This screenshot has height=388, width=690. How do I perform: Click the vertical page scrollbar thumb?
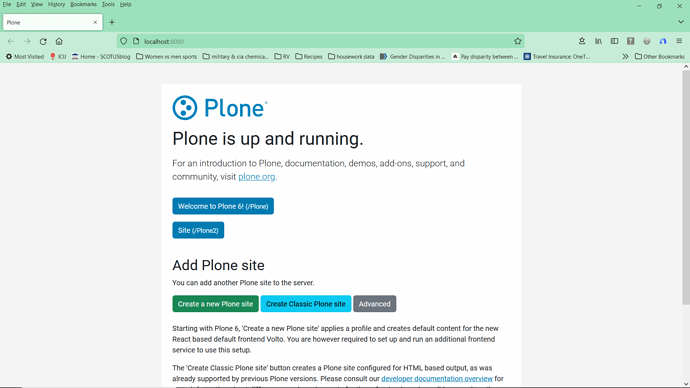[686, 187]
